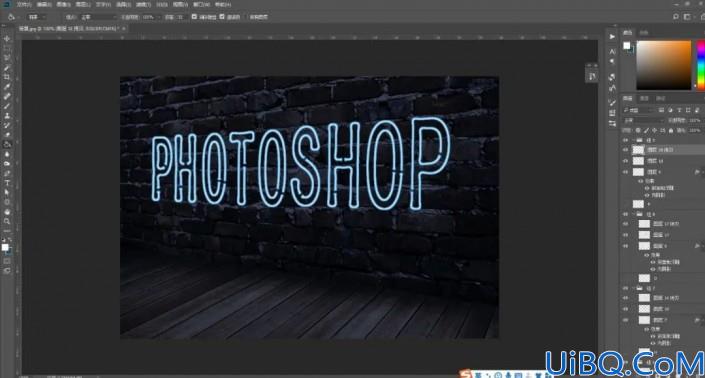Toggle Effects visibility under first fx layer
The width and height of the screenshot is (705, 378).
[641, 181]
